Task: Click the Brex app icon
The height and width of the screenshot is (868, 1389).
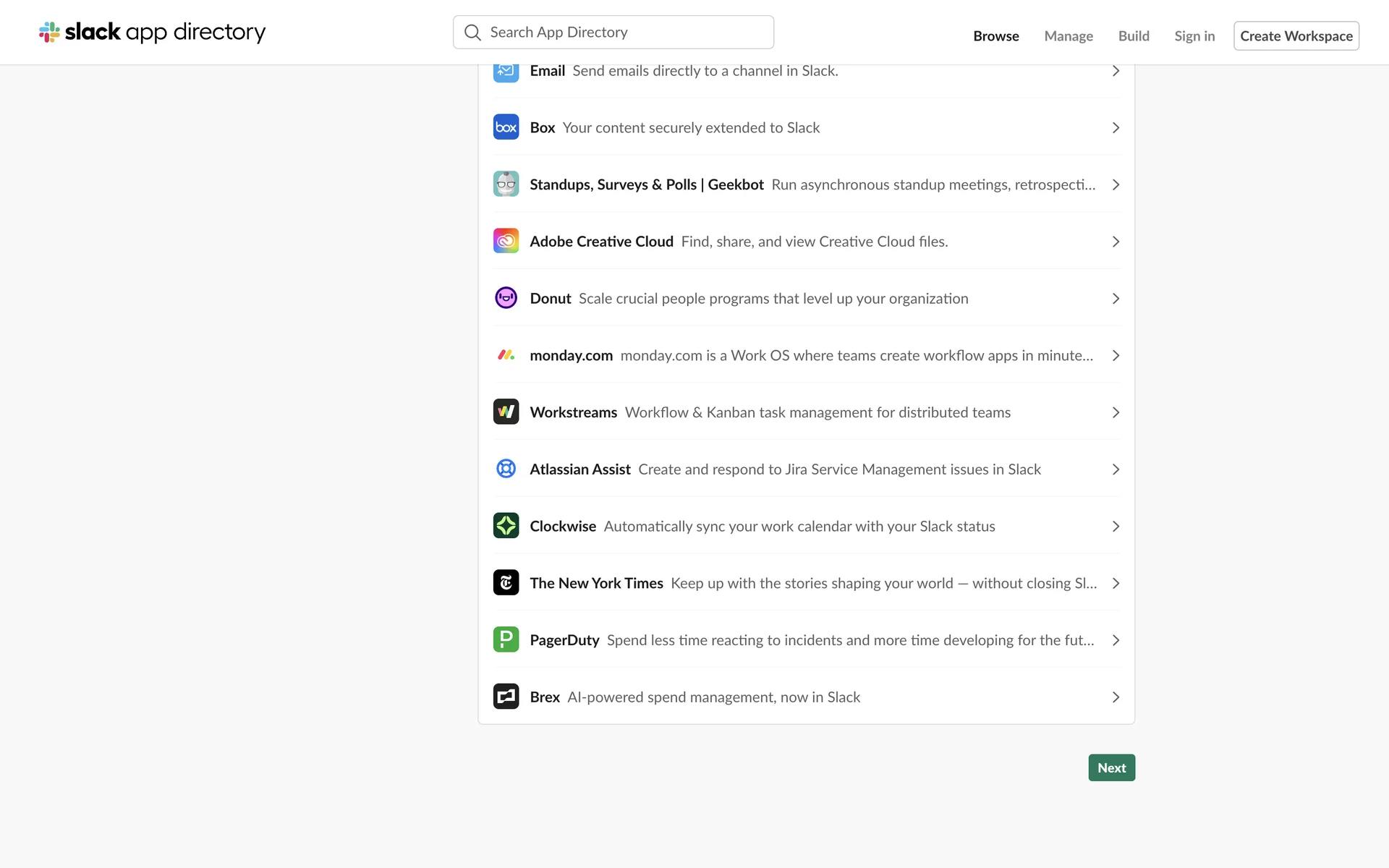Action: [x=506, y=697]
